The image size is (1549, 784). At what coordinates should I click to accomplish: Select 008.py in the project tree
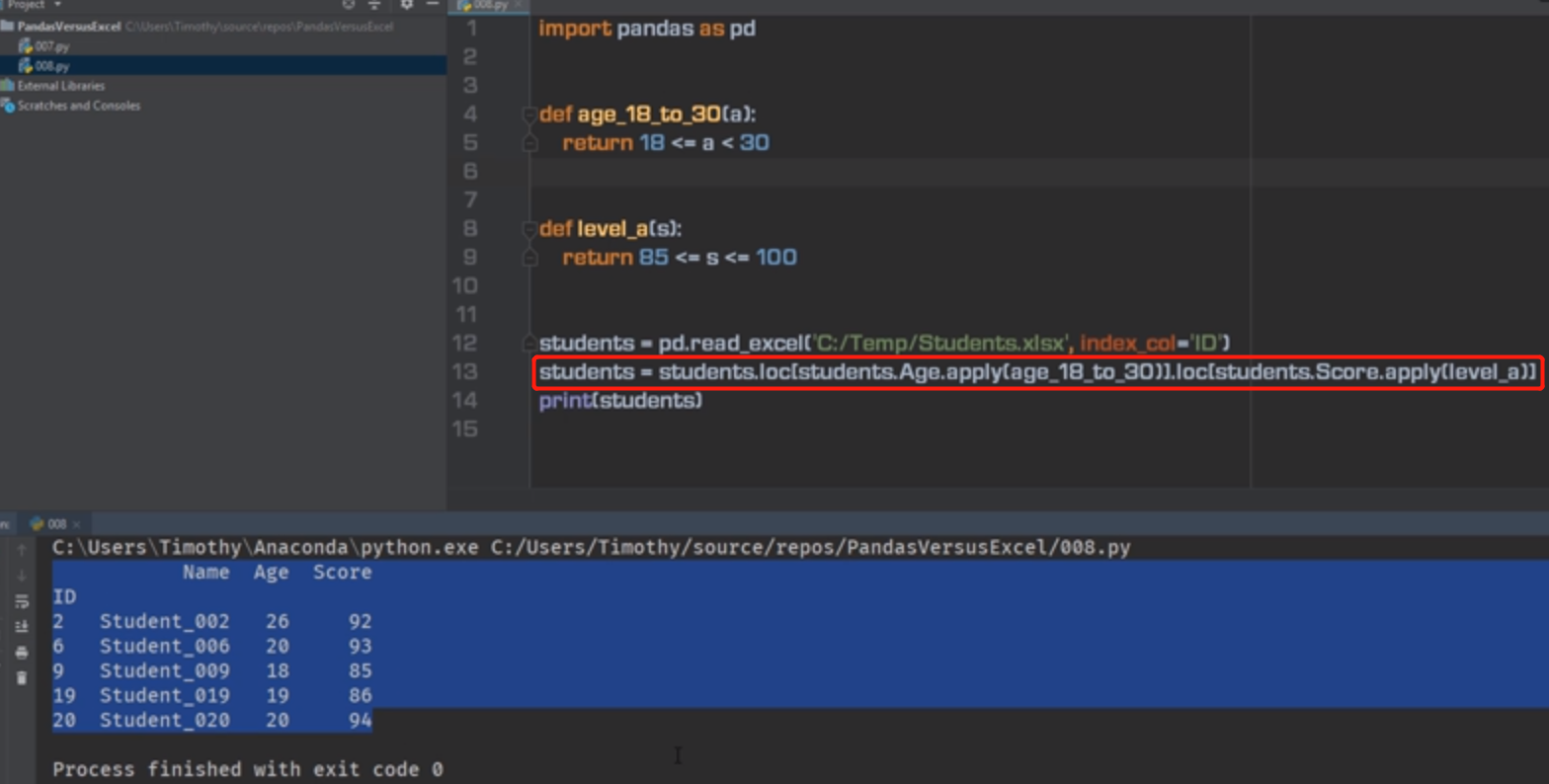coord(52,66)
